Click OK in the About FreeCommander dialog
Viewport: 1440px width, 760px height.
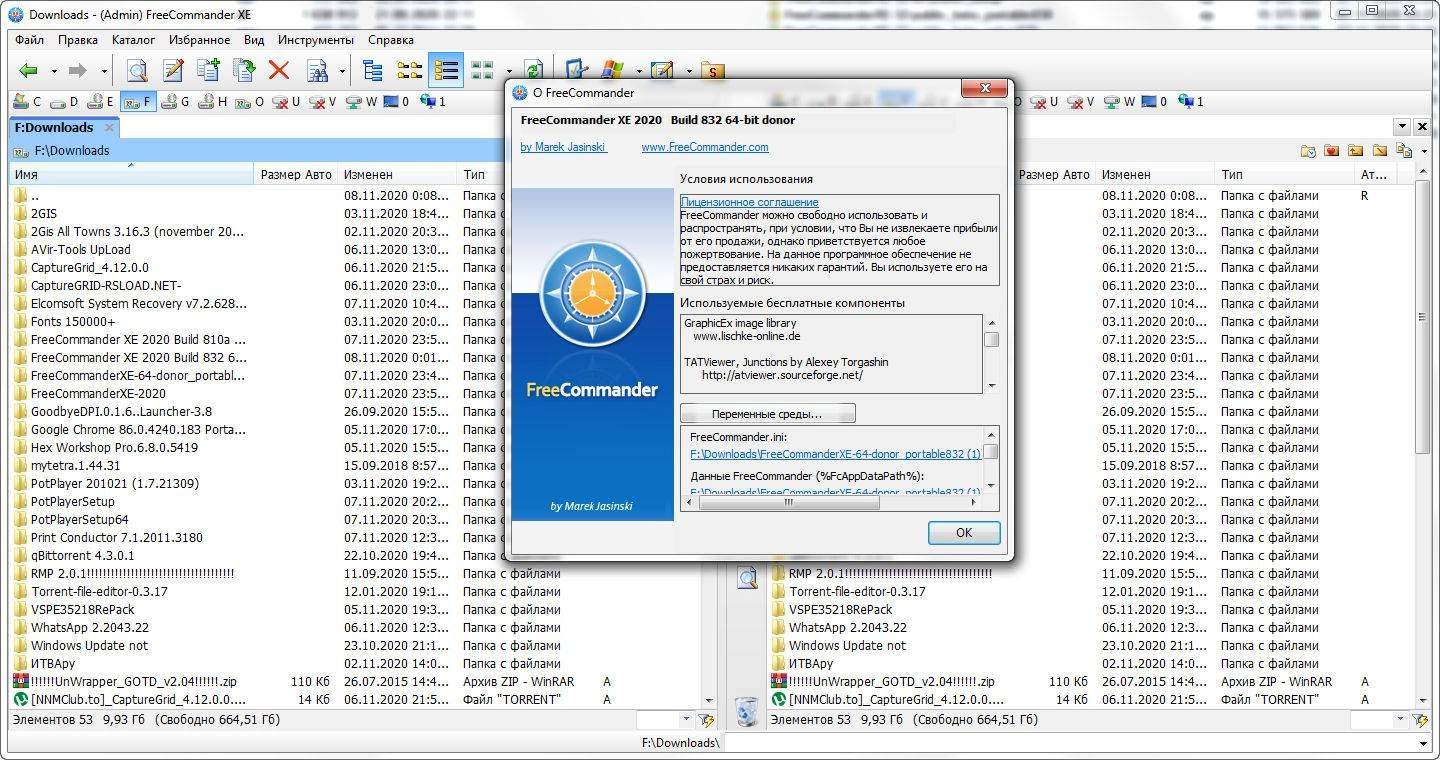963,532
